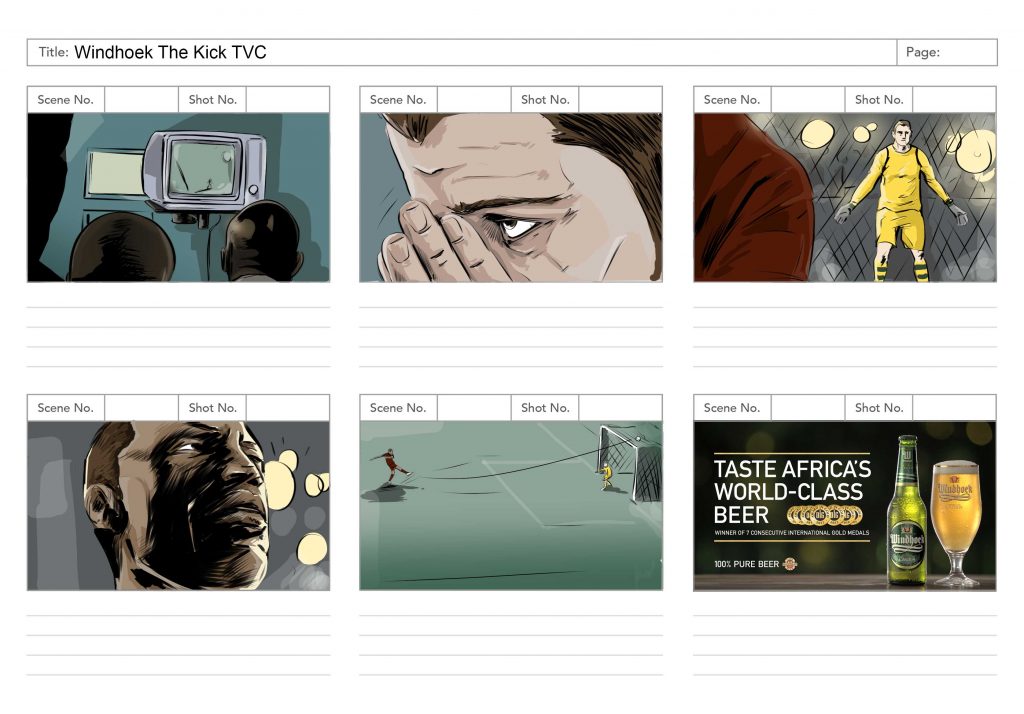Click the Scene No. field of the goalkeeper panel
This screenshot has height=714, width=1024.
808,100
